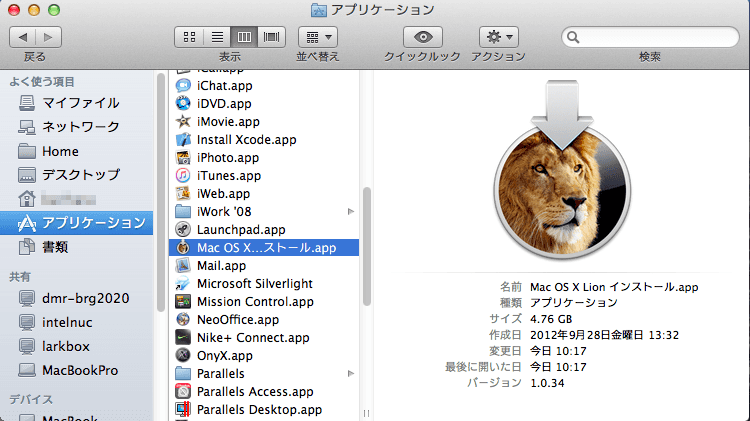This screenshot has height=421, width=750.
Task: Select アプリケーション in the sidebar
Action: click(77, 223)
